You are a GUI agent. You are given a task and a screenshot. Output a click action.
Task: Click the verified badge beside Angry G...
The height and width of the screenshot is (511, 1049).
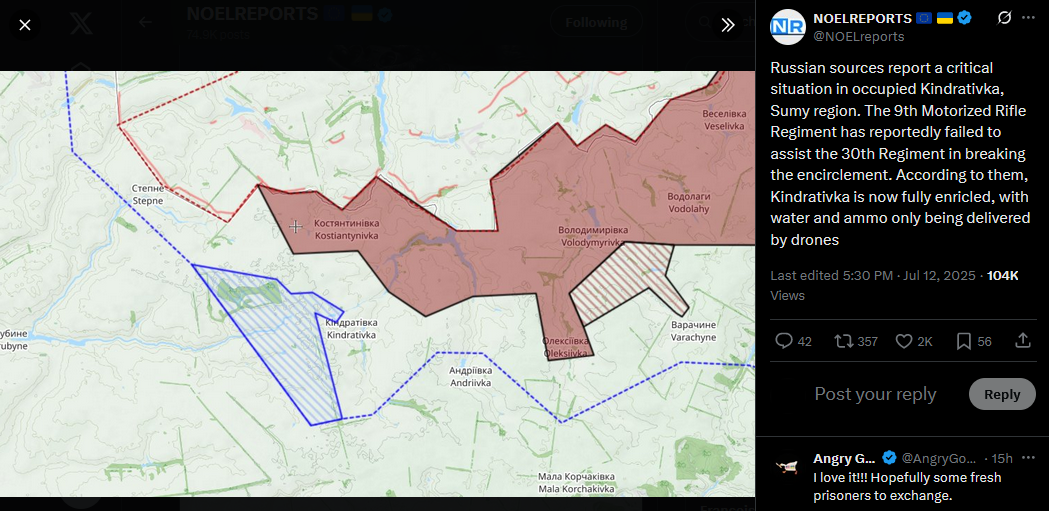[x=889, y=458]
